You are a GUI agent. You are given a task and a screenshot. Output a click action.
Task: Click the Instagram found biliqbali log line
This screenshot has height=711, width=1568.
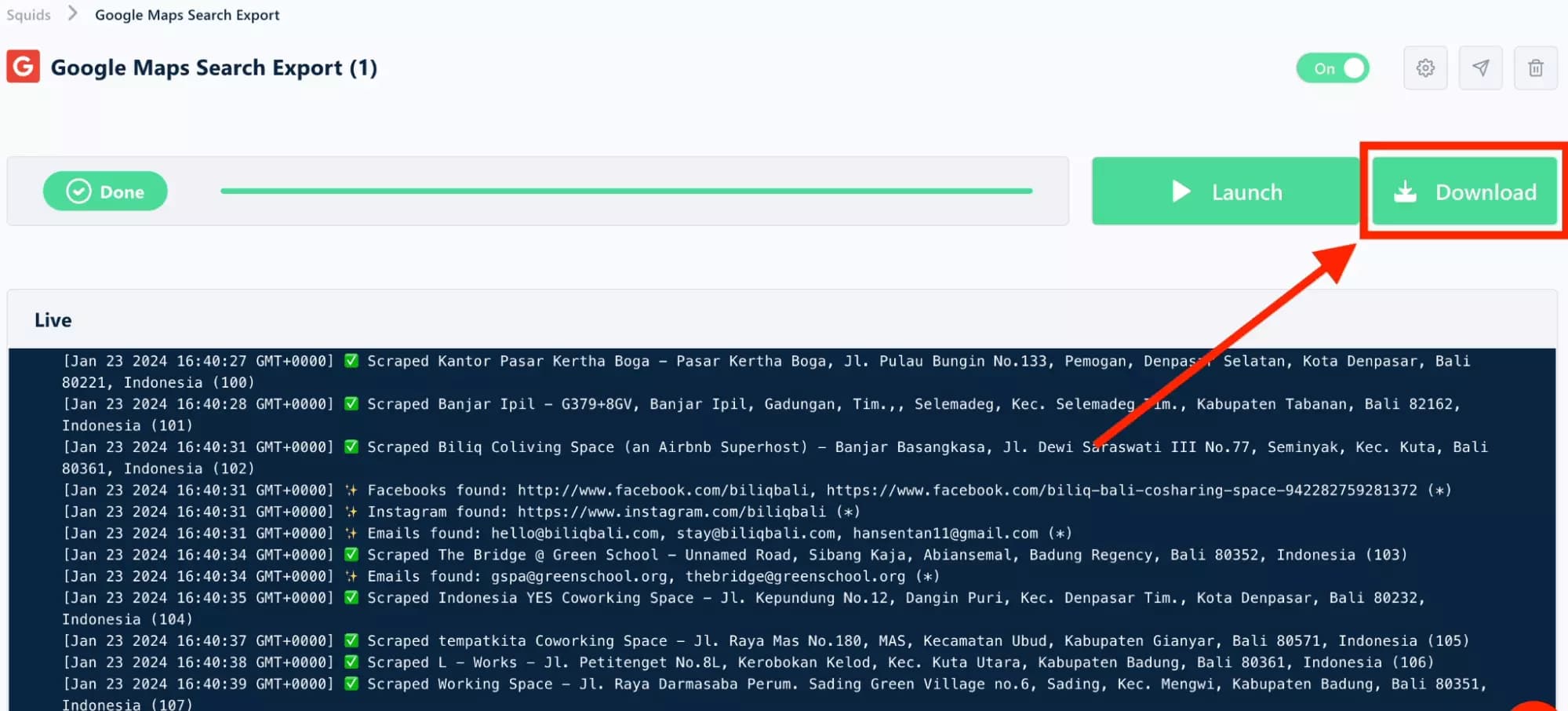[461, 512]
